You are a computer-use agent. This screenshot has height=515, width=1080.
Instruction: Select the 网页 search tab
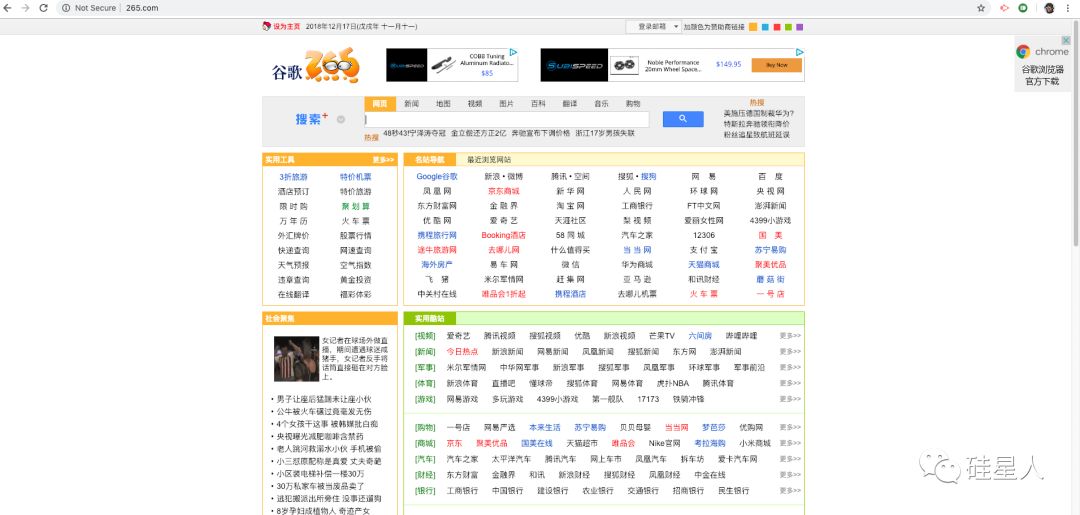click(x=380, y=104)
